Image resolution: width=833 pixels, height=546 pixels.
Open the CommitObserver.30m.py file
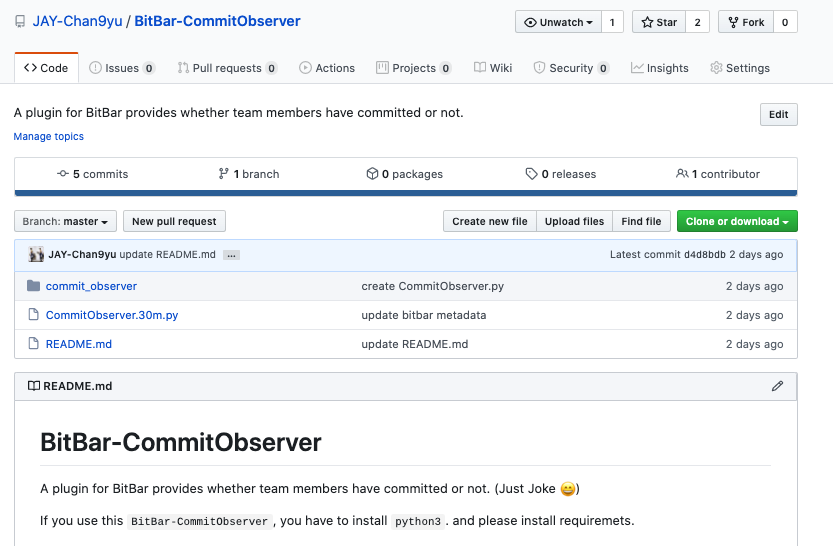tap(112, 315)
